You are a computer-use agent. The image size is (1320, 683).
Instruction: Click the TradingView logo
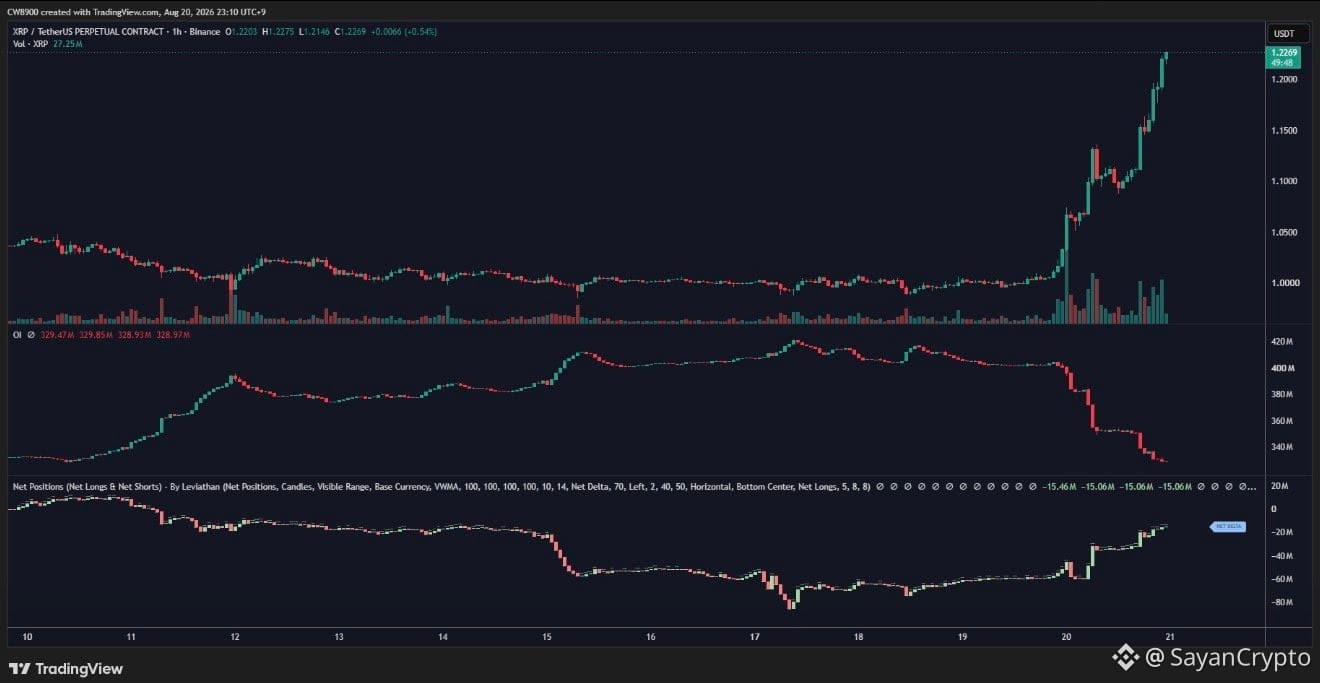tap(67, 668)
